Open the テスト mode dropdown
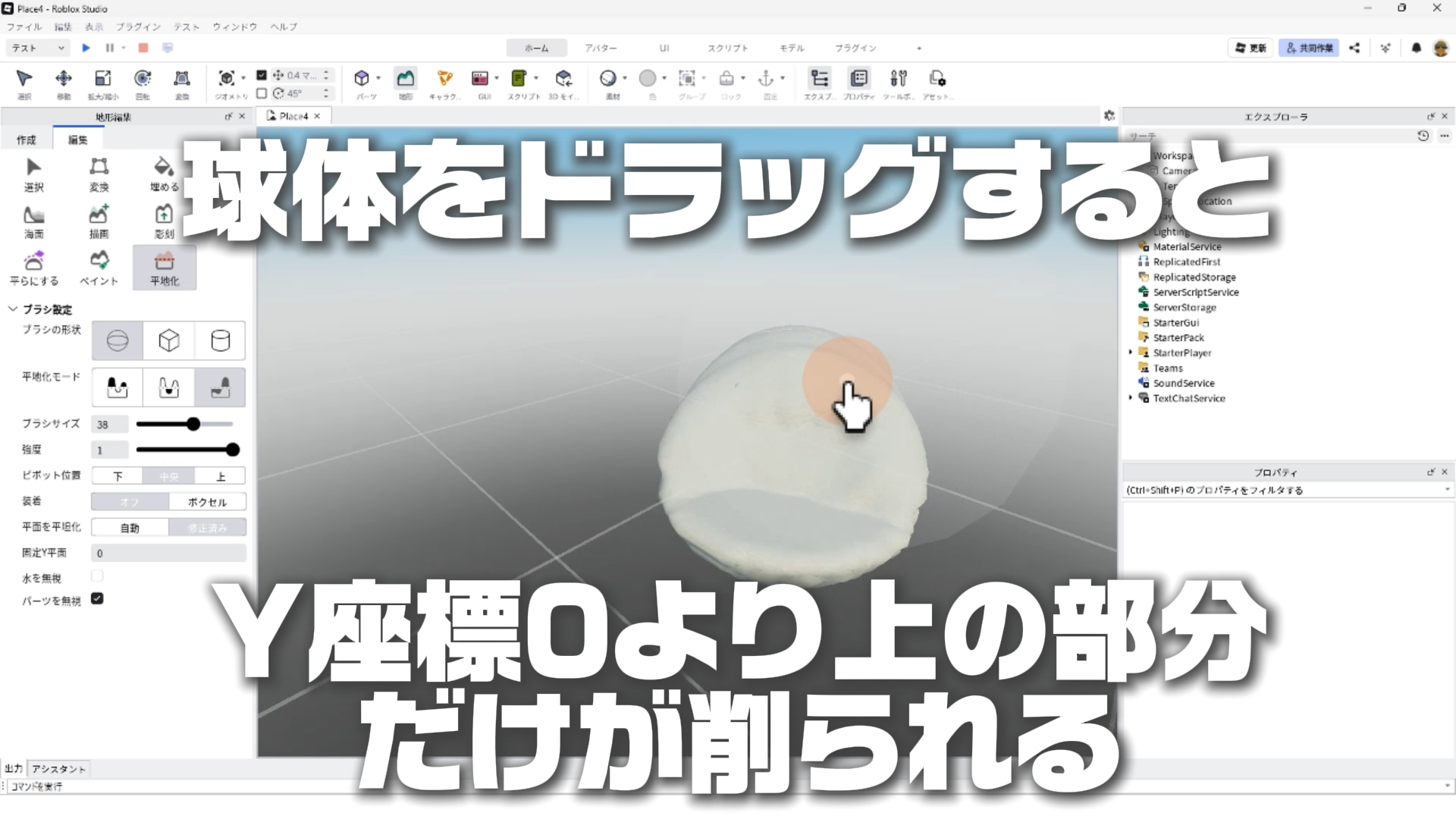The width and height of the screenshot is (1456, 819). pos(38,48)
